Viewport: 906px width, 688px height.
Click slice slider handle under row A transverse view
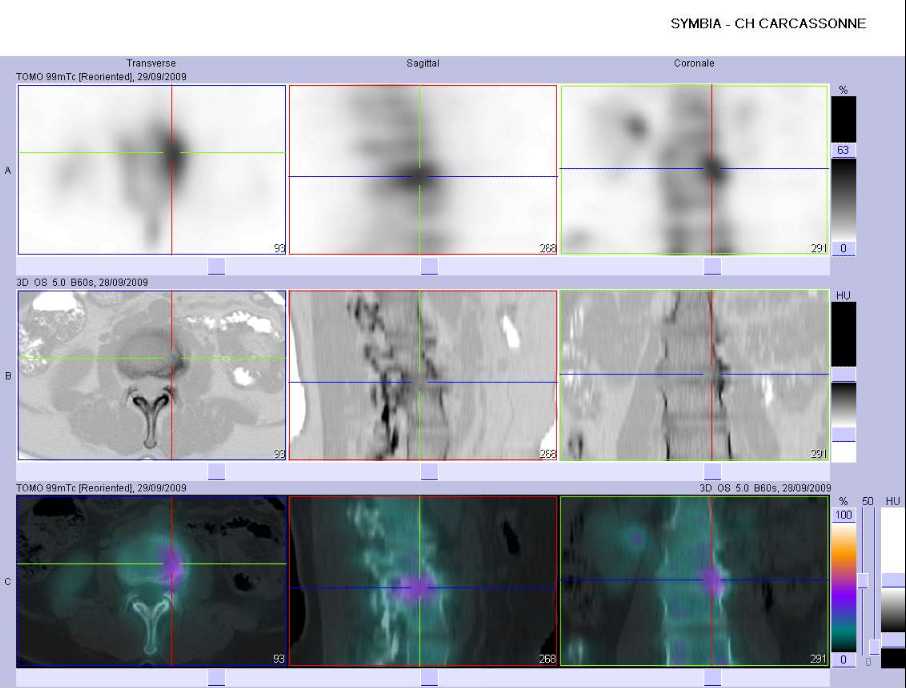click(216, 266)
